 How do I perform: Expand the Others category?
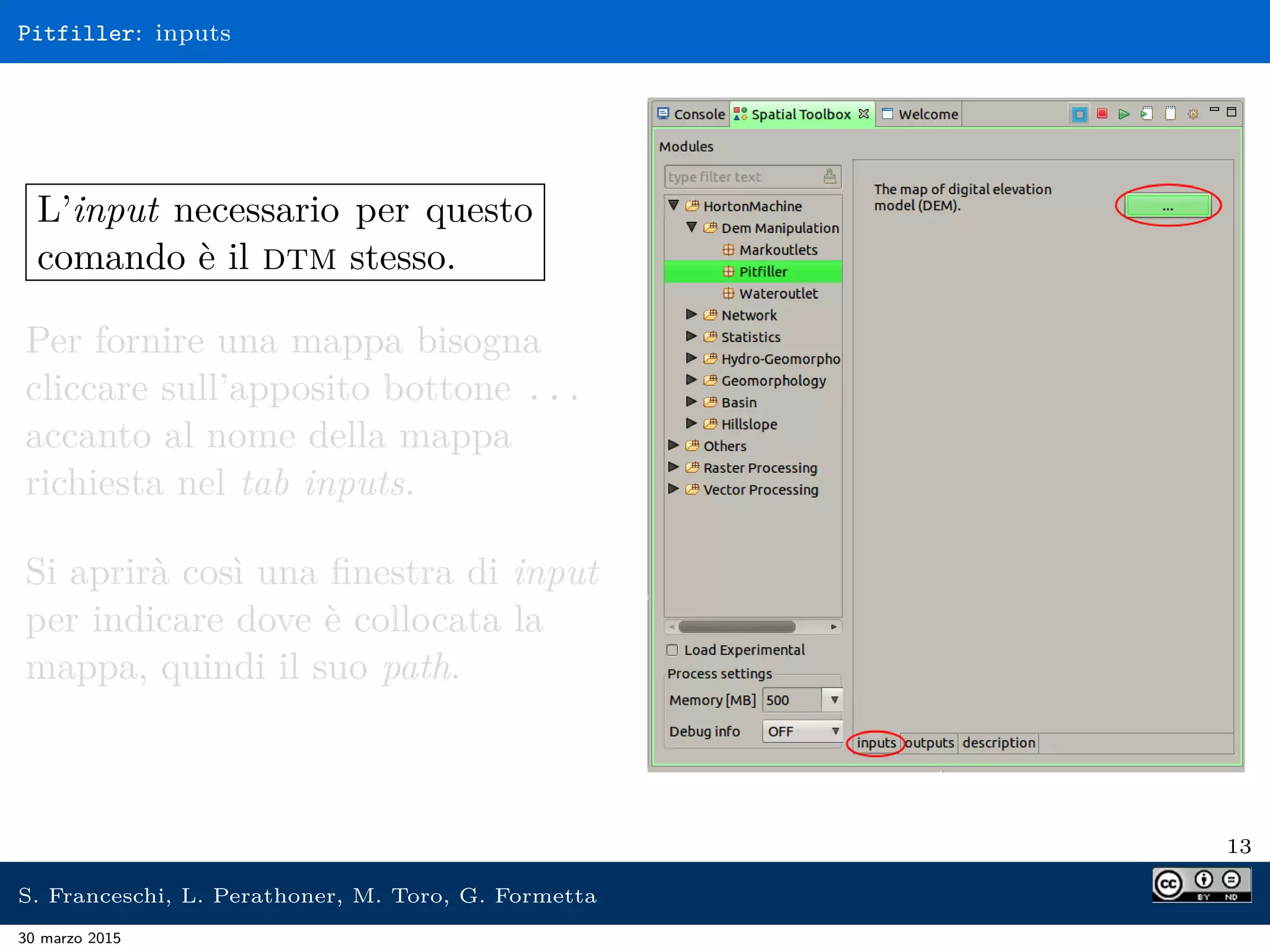(673, 445)
